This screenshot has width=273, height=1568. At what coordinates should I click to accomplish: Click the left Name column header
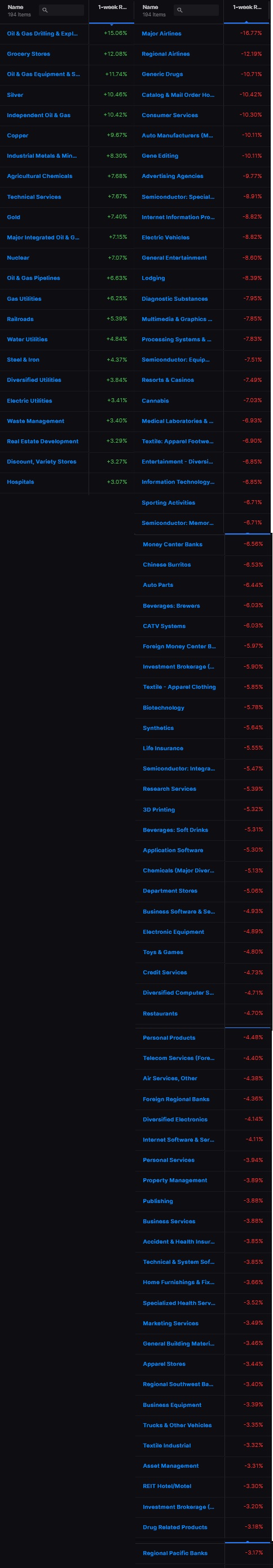[15, 7]
